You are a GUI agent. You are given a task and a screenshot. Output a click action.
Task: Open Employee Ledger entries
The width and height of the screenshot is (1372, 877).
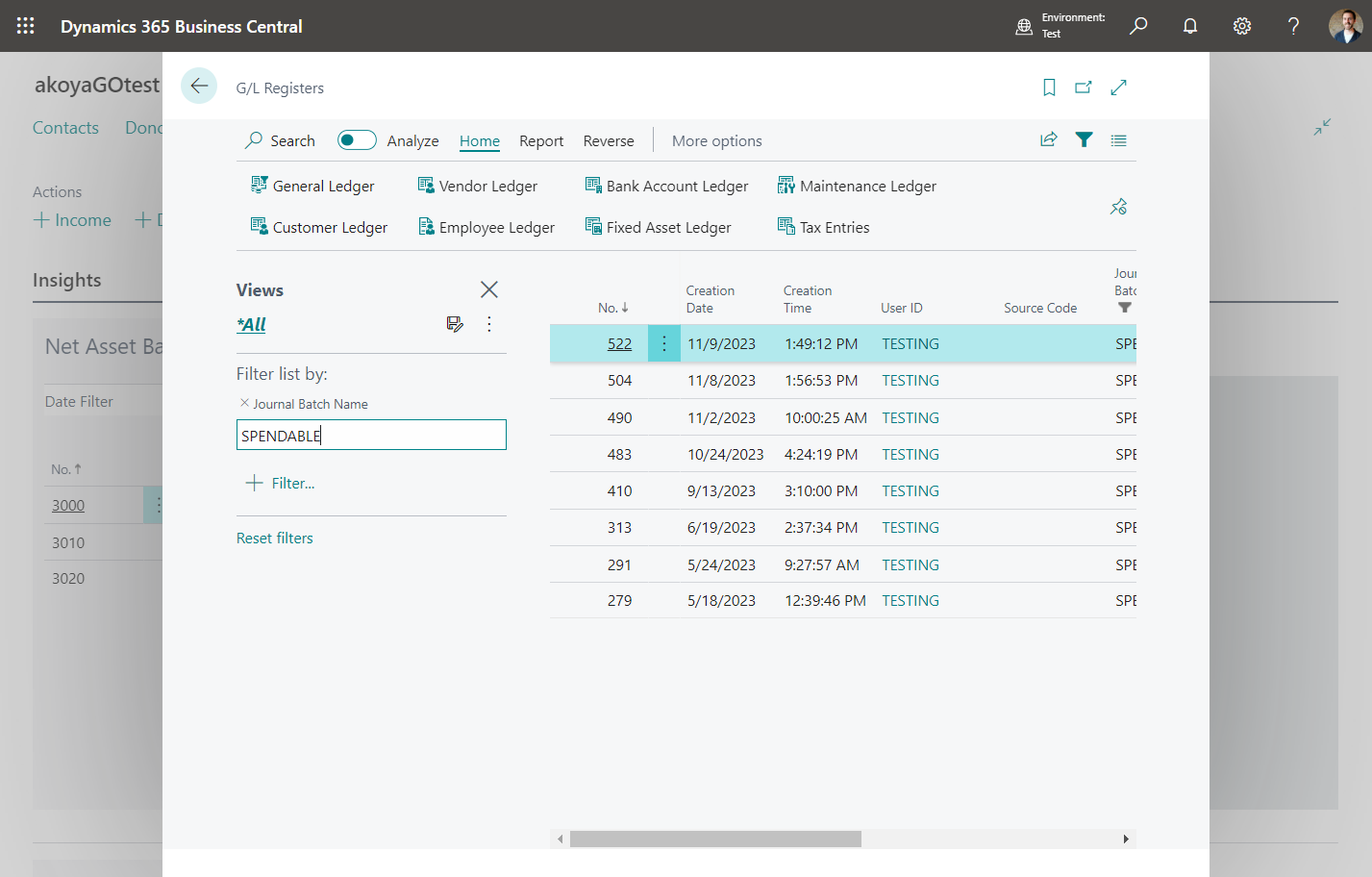(486, 227)
